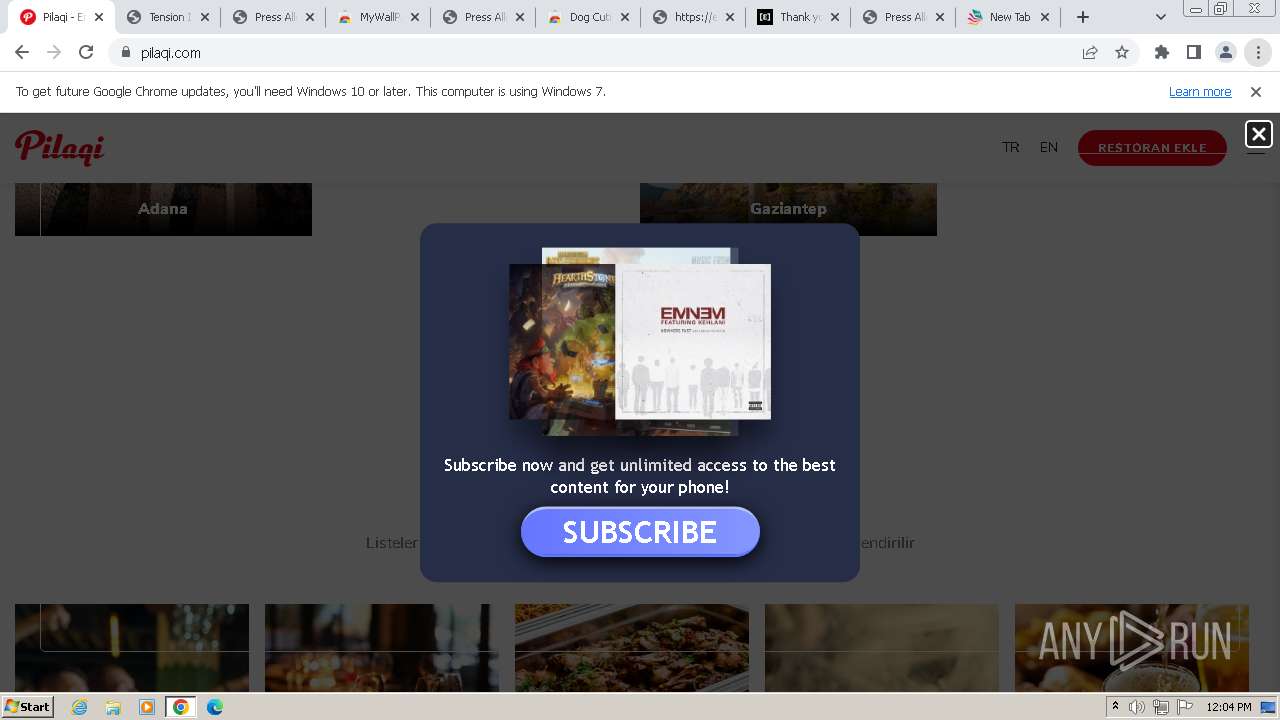1280x720 pixels.
Task: Open Action Center flag icon
Action: point(1185,707)
